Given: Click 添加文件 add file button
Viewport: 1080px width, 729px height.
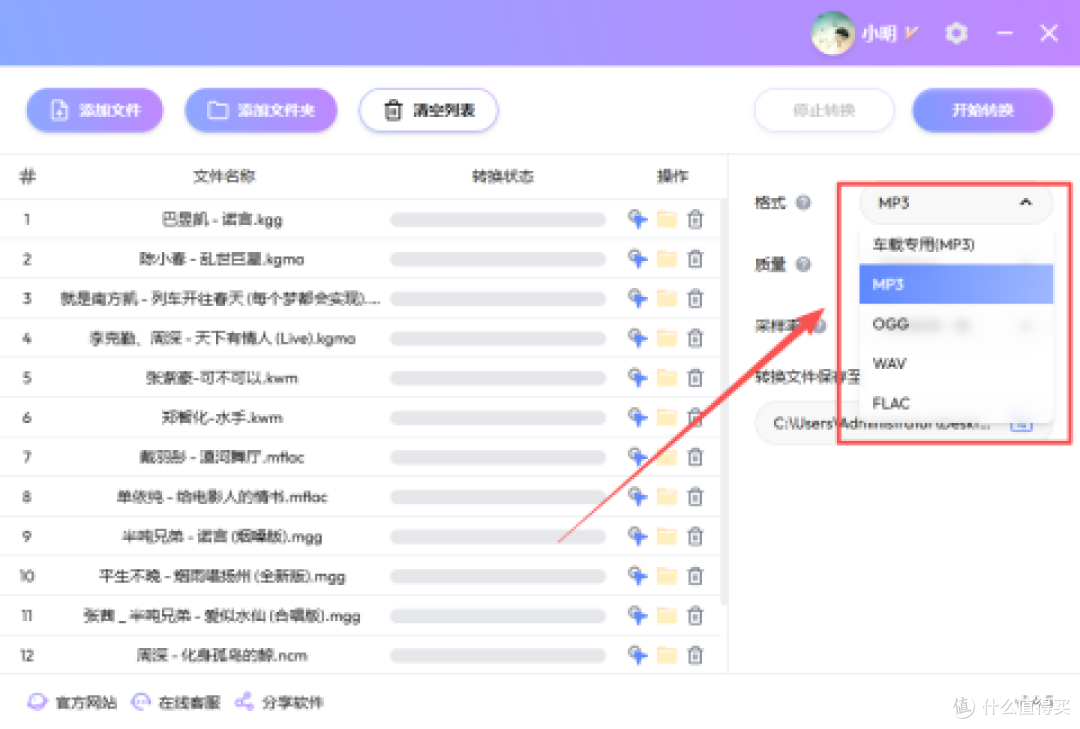Looking at the screenshot, I should coord(95,110).
